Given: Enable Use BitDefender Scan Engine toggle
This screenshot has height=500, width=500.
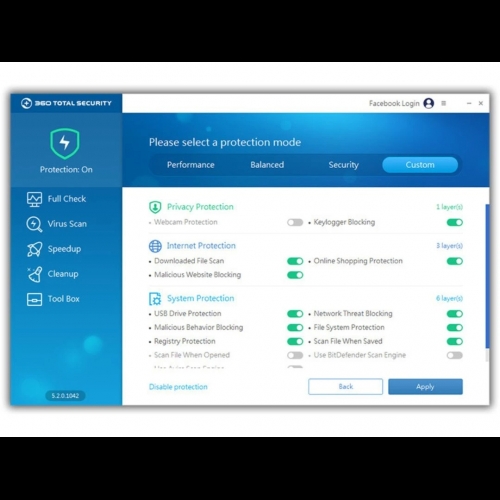Looking at the screenshot, I should (455, 355).
